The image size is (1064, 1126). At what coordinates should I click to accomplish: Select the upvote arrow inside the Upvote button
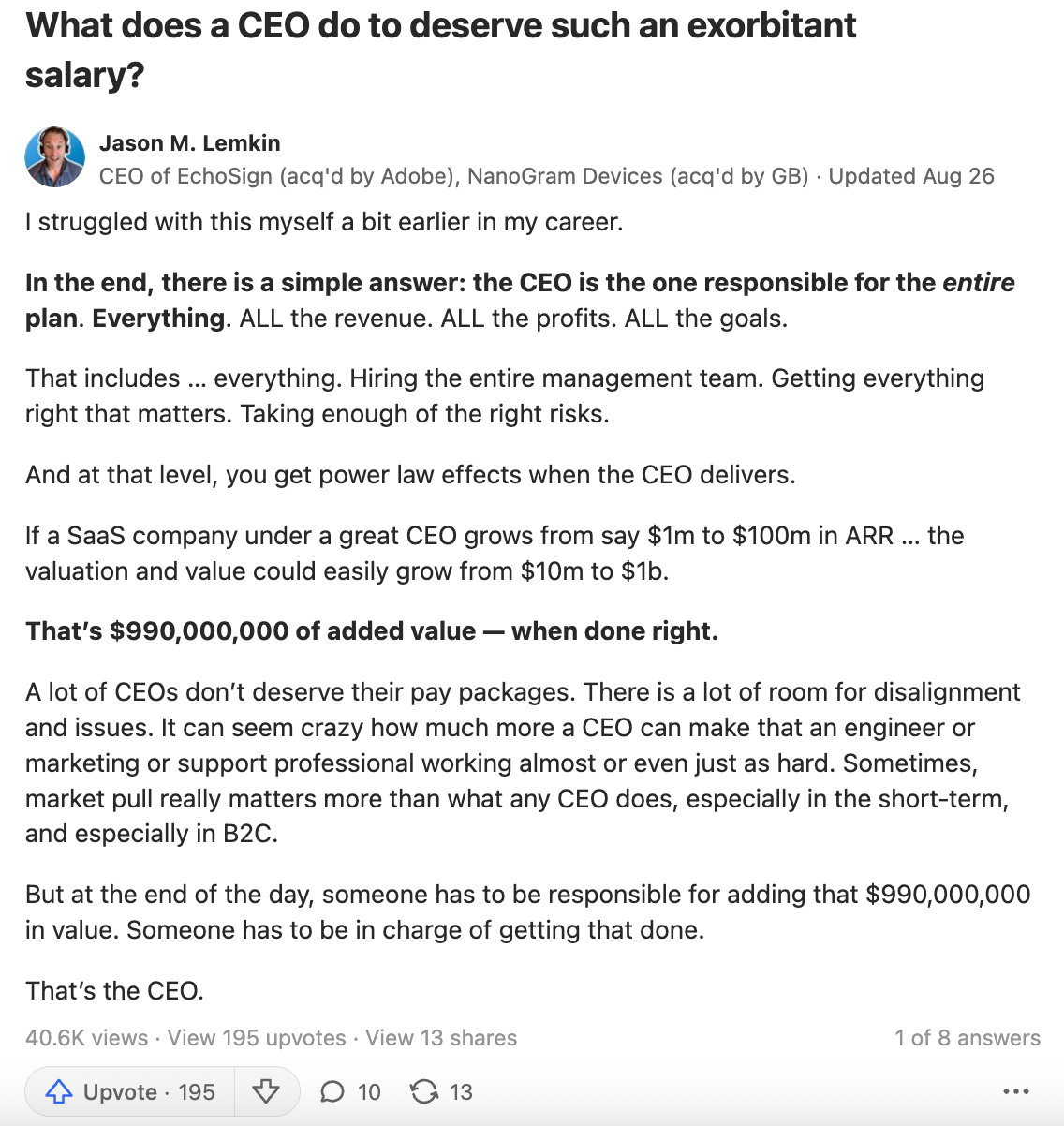point(61,1090)
